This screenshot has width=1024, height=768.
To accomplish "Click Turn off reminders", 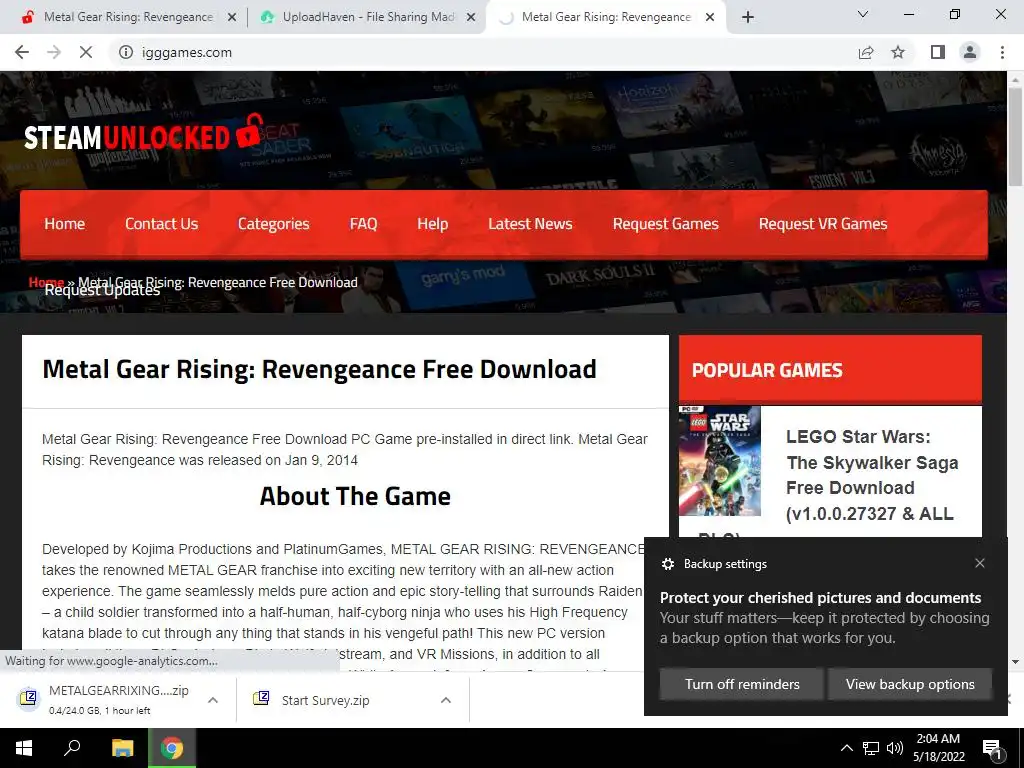I will click(742, 684).
